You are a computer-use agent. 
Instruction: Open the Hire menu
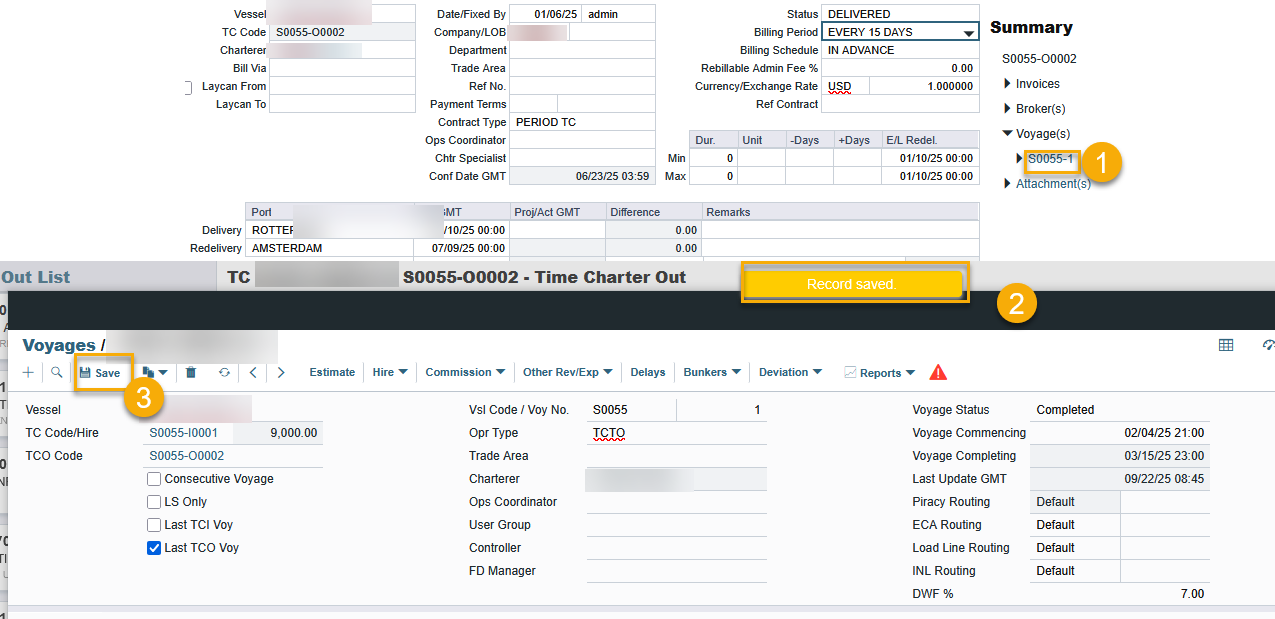coord(389,372)
